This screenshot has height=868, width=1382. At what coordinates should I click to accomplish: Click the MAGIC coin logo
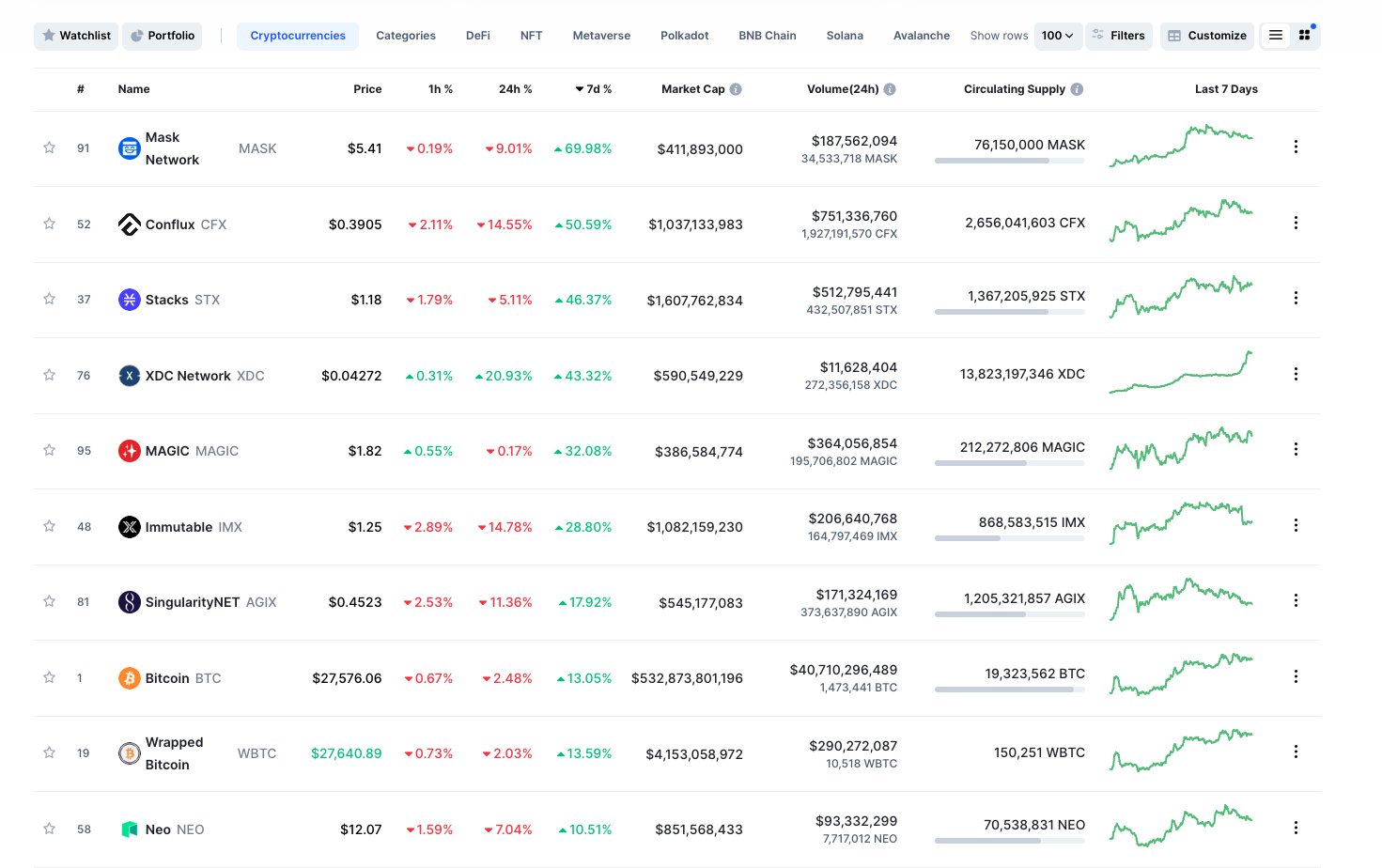click(x=130, y=451)
